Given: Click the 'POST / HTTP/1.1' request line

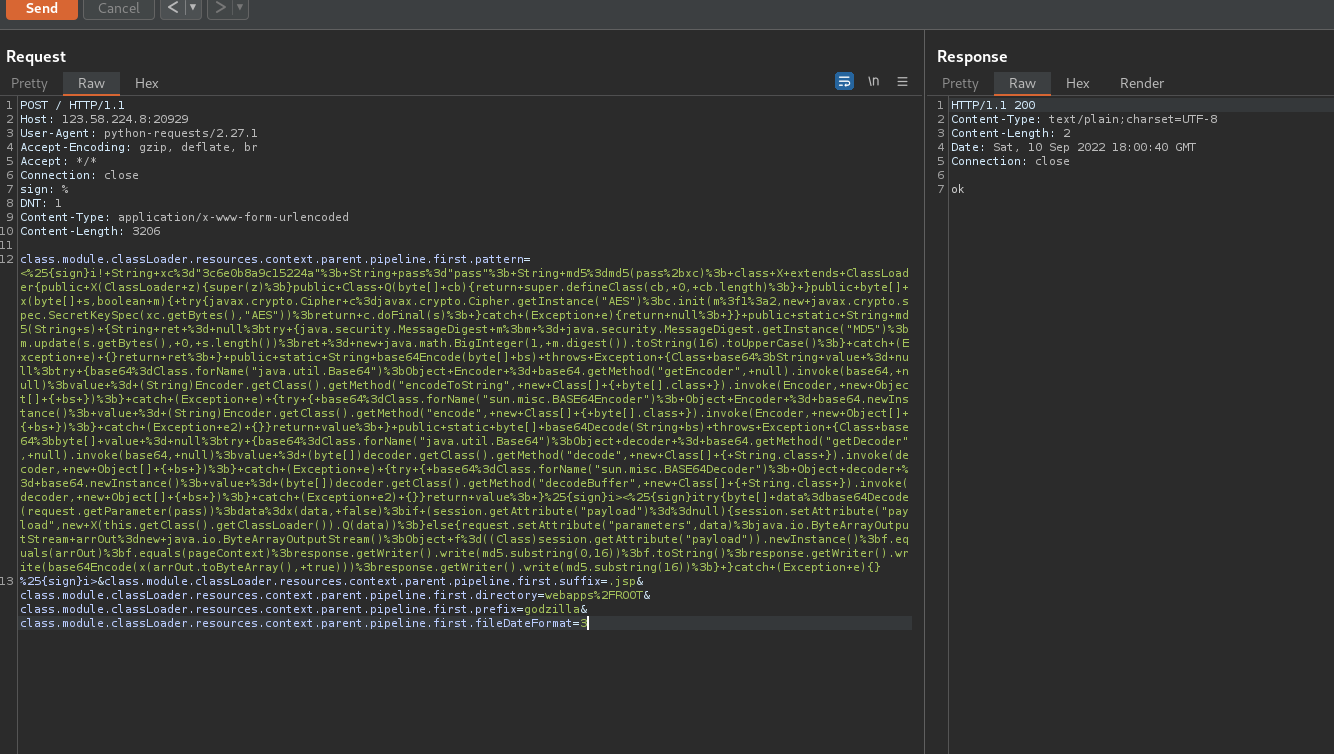Looking at the screenshot, I should click(x=72, y=105).
